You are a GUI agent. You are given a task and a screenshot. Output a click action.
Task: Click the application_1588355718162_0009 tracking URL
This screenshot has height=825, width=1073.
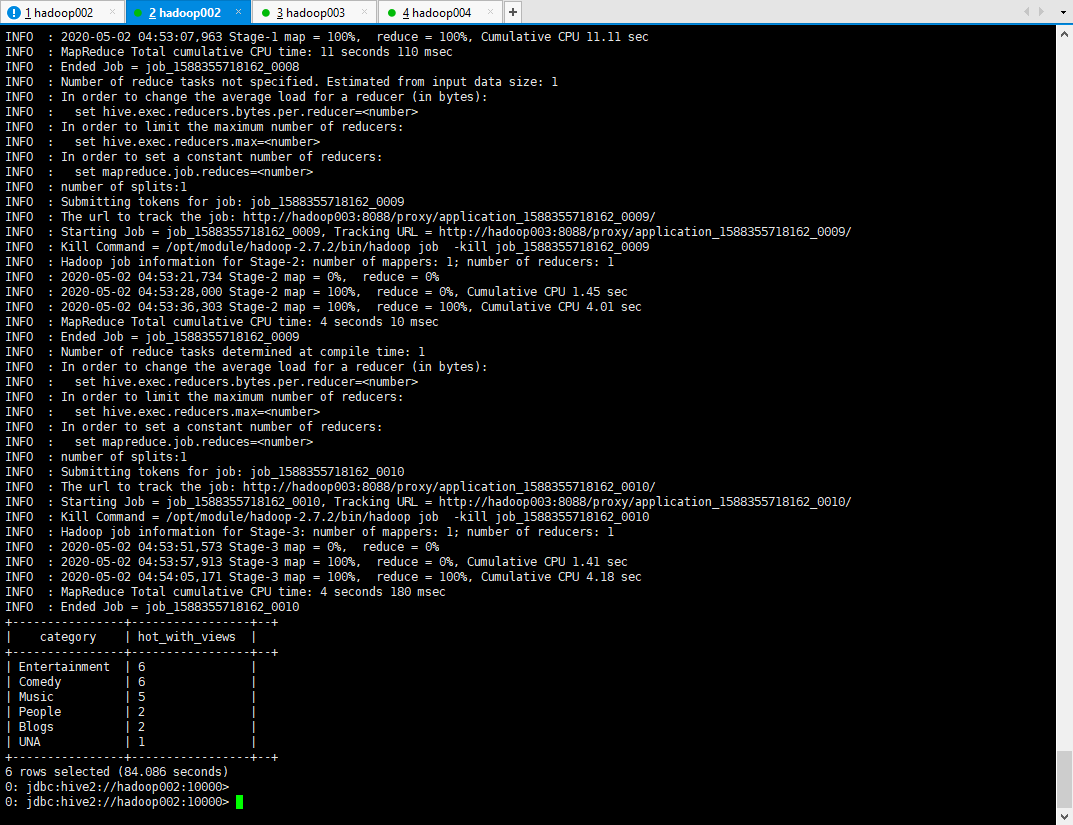pos(645,232)
